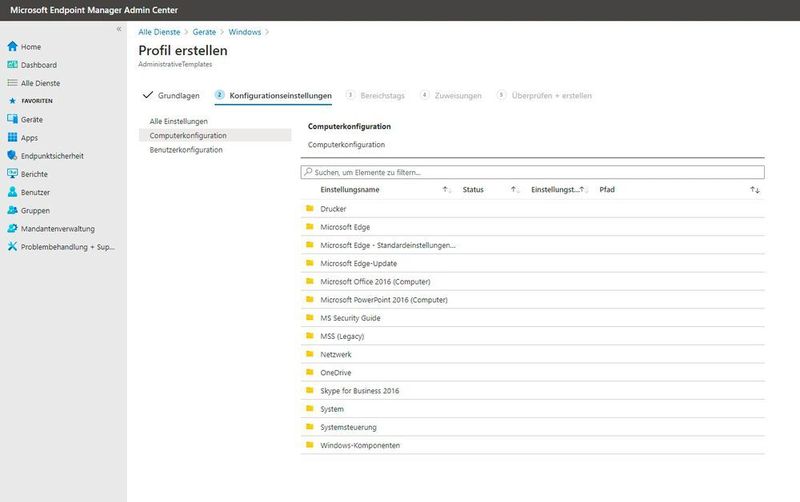Click the Endpunktsicherheit shield icon
The image size is (800, 502).
tap(12, 155)
